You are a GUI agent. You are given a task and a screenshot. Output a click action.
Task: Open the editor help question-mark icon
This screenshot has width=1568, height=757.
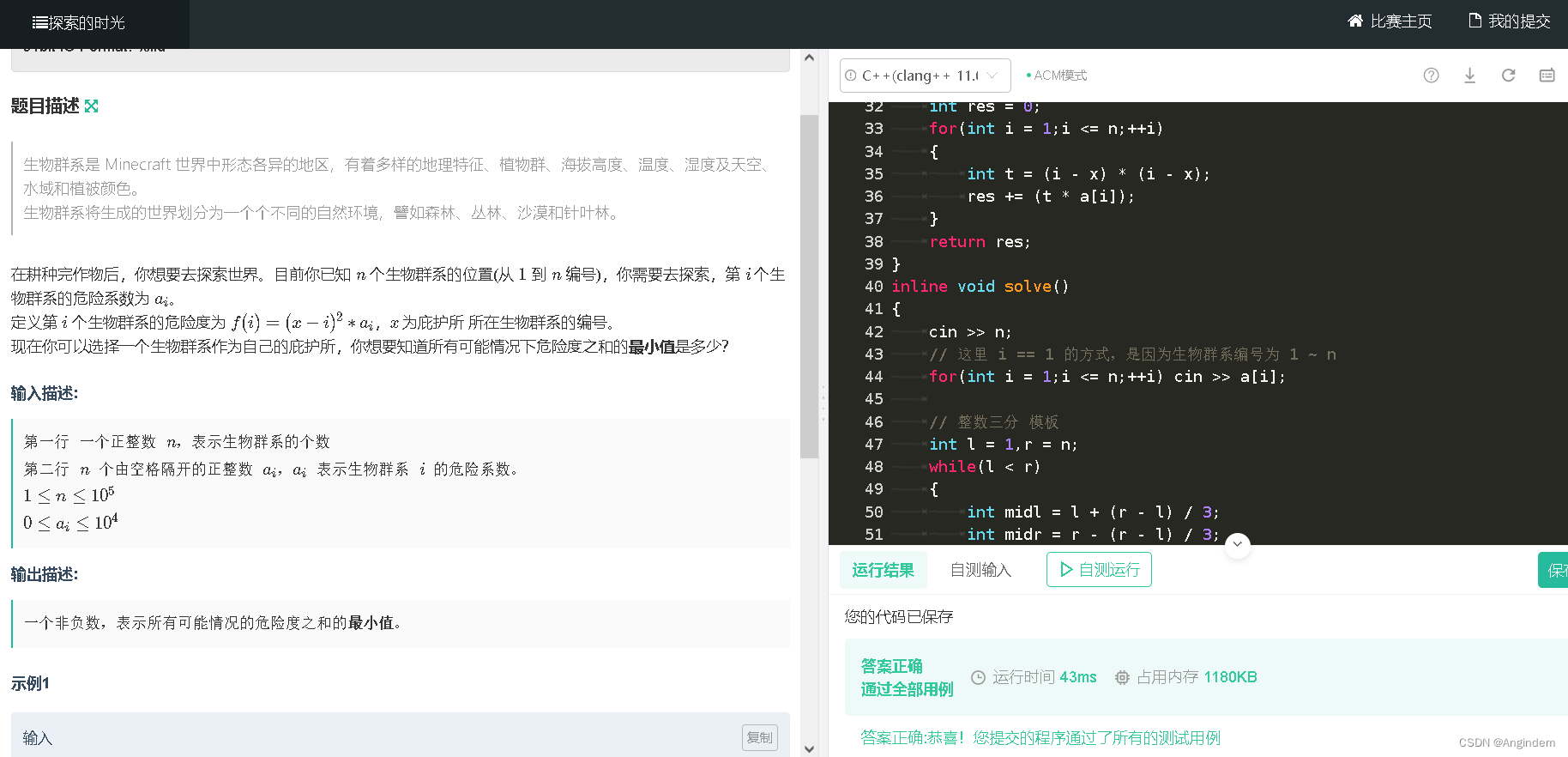tap(1431, 76)
